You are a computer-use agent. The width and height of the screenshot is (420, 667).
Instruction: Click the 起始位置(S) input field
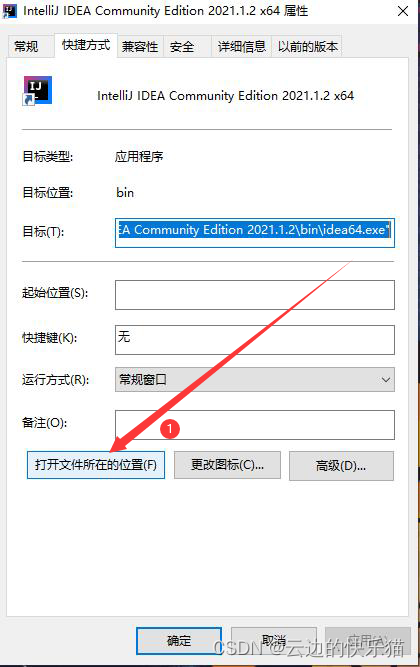[x=255, y=295]
